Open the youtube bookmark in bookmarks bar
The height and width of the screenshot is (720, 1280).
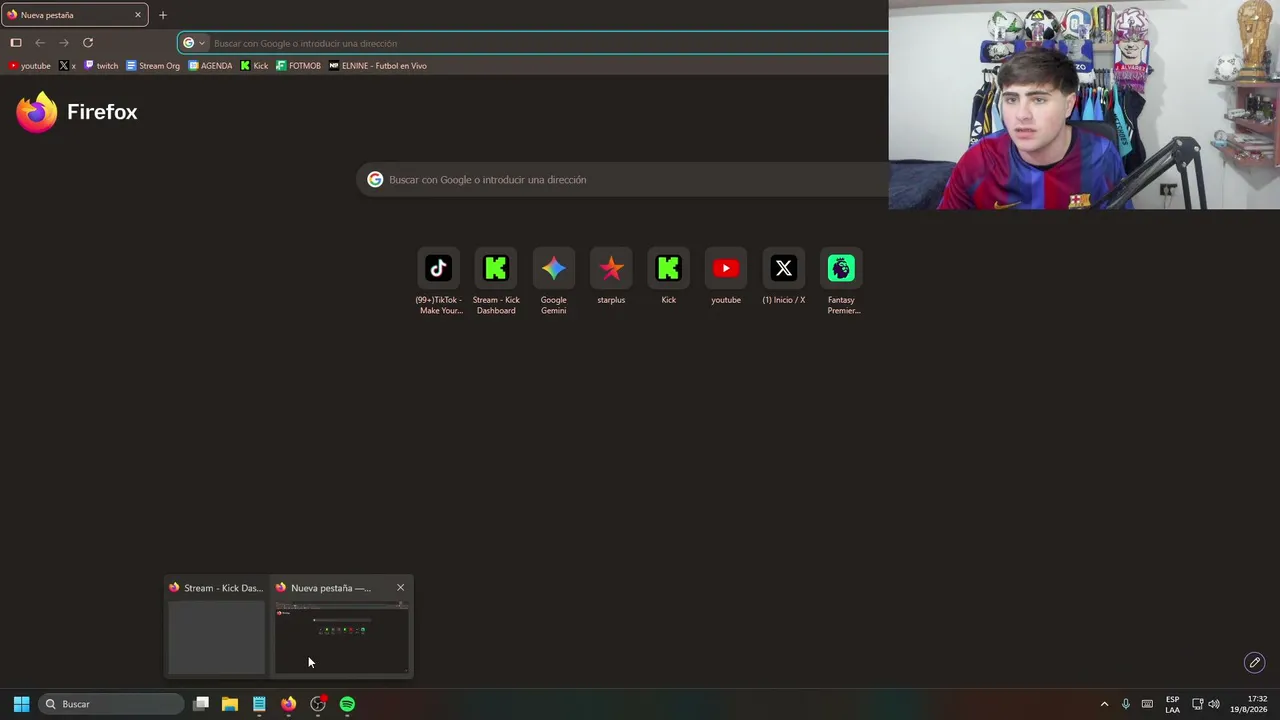click(29, 66)
